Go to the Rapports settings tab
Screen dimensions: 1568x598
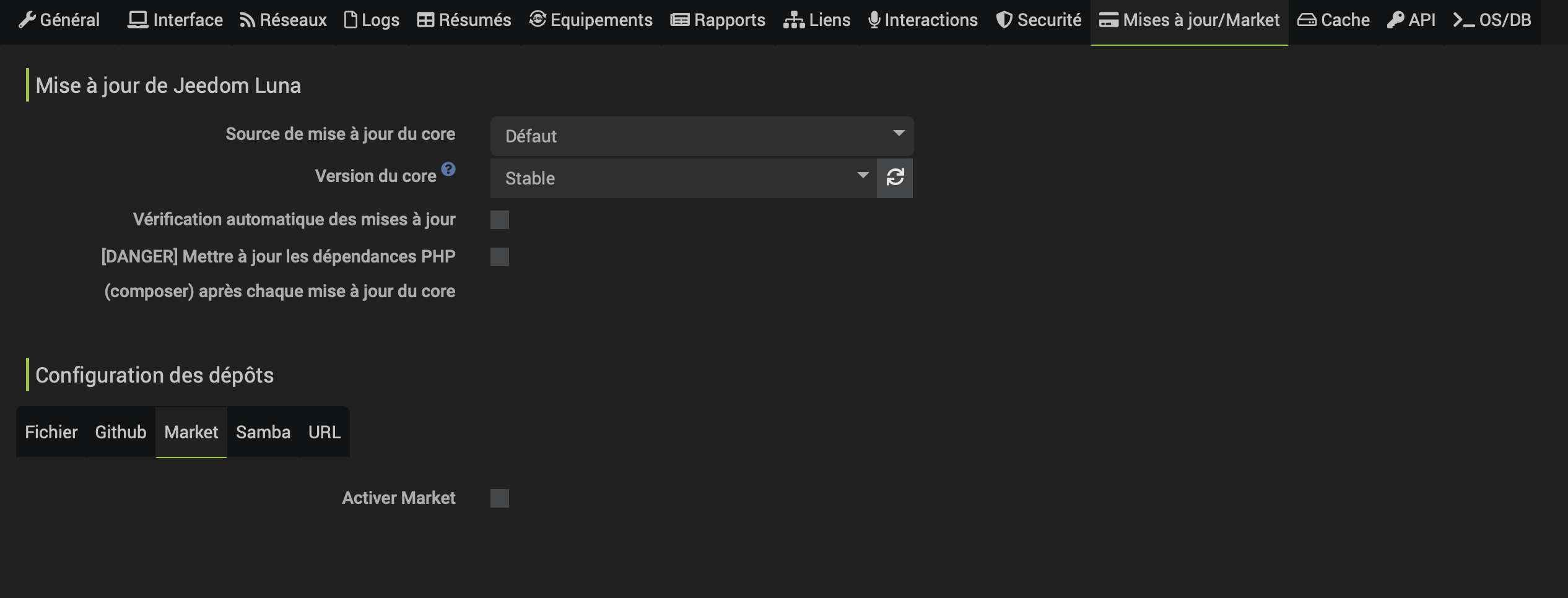click(x=718, y=20)
